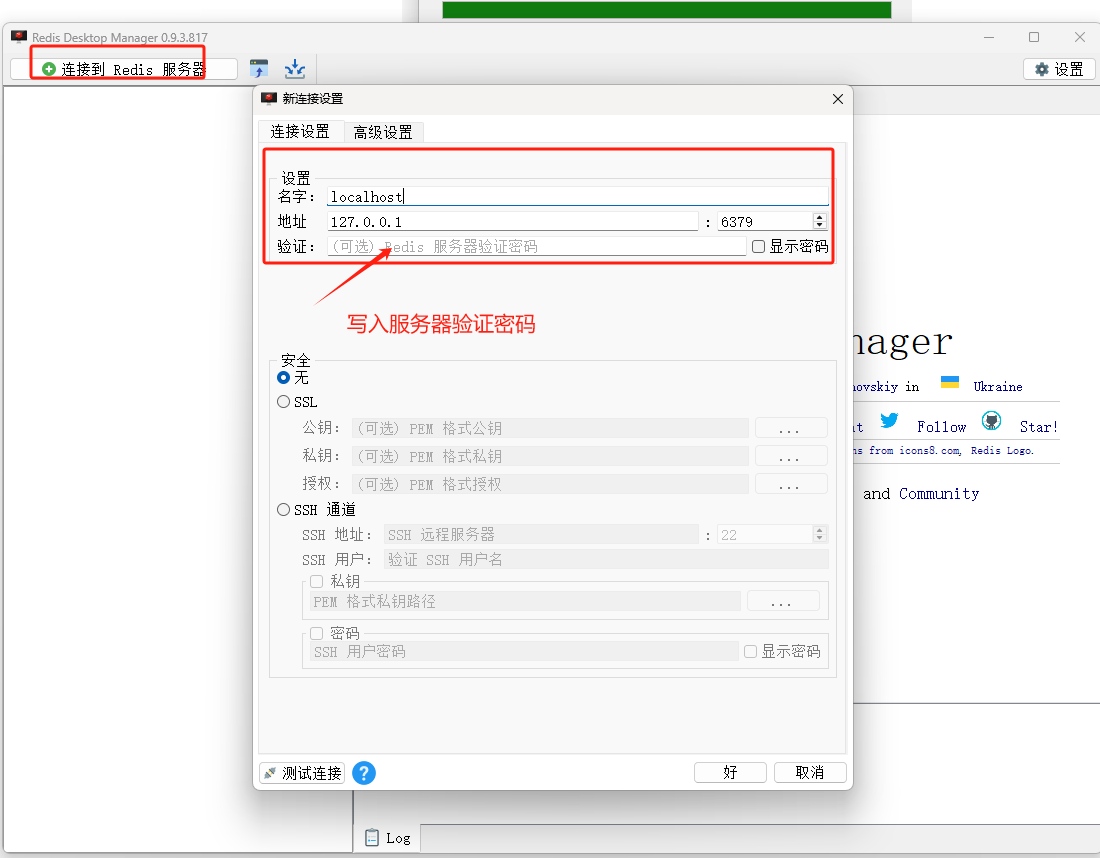
Task: Toggle SSH 显示密码 checkbox
Action: (x=750, y=651)
